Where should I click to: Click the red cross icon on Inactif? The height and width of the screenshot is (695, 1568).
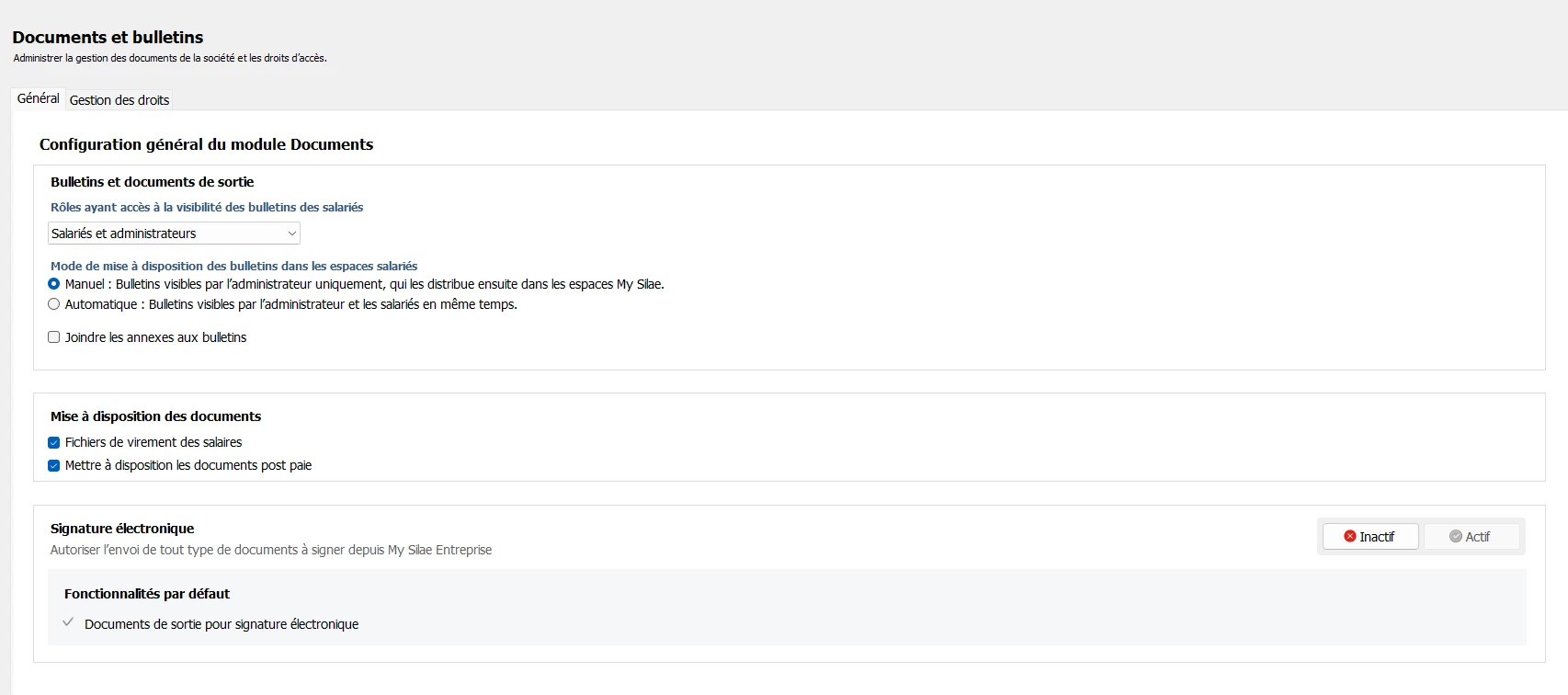1349,536
